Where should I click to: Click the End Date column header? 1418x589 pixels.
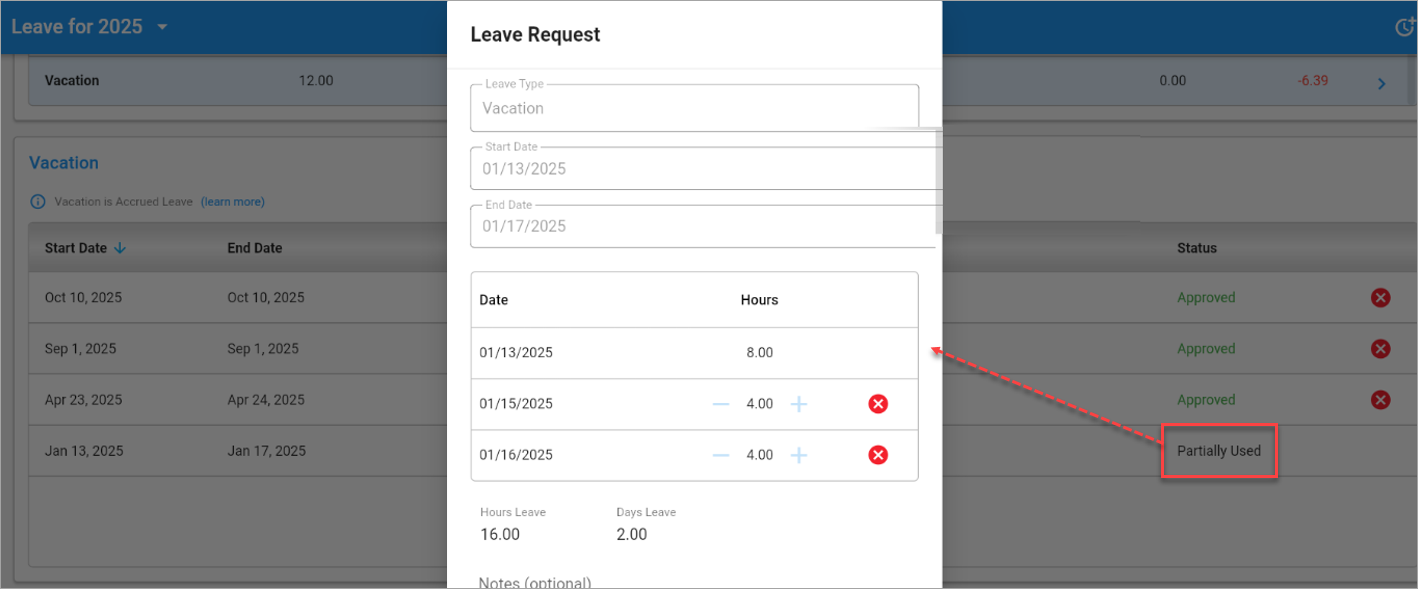point(255,248)
